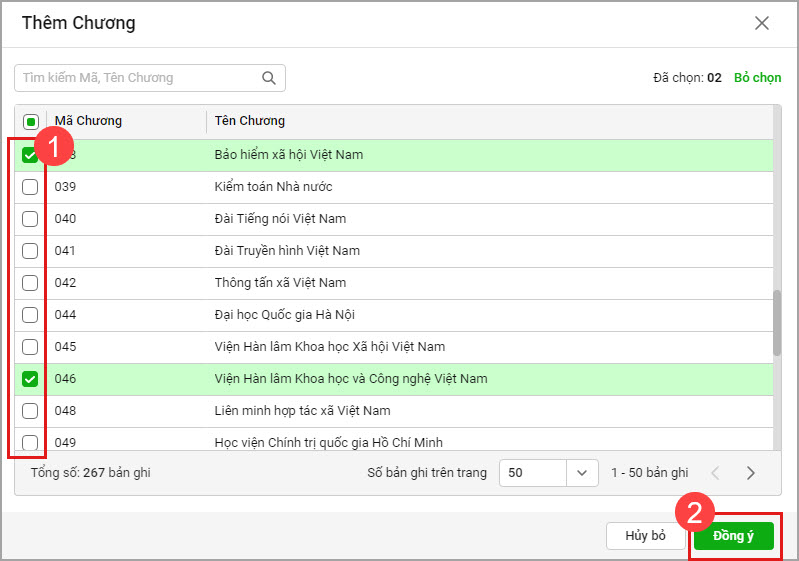Close the Thêm Chương dialog
Image resolution: width=799 pixels, height=561 pixels.
pyautogui.click(x=762, y=23)
